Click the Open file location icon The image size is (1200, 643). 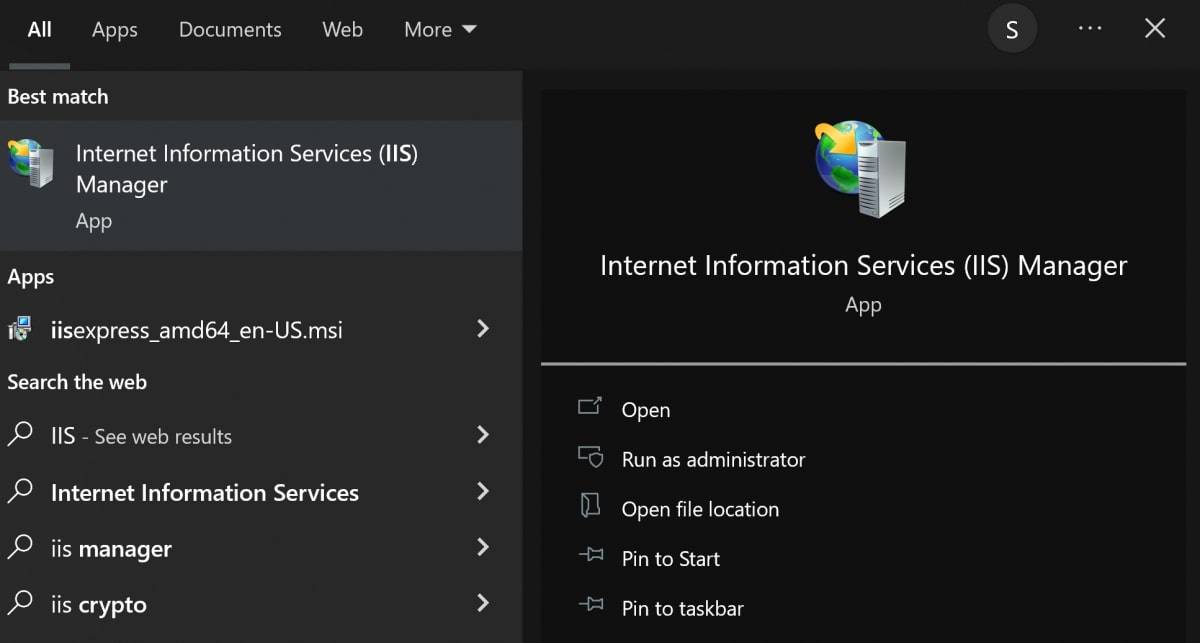[591, 507]
